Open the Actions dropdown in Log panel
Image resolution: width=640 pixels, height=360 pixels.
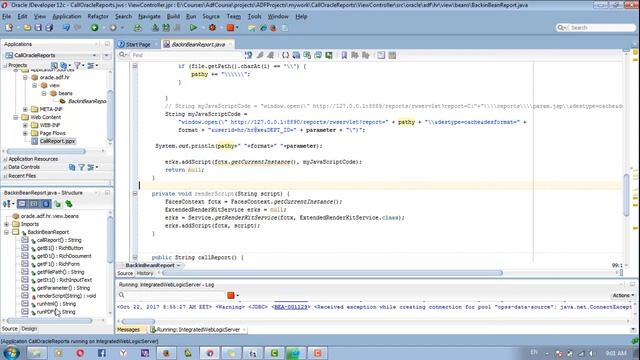point(623,295)
